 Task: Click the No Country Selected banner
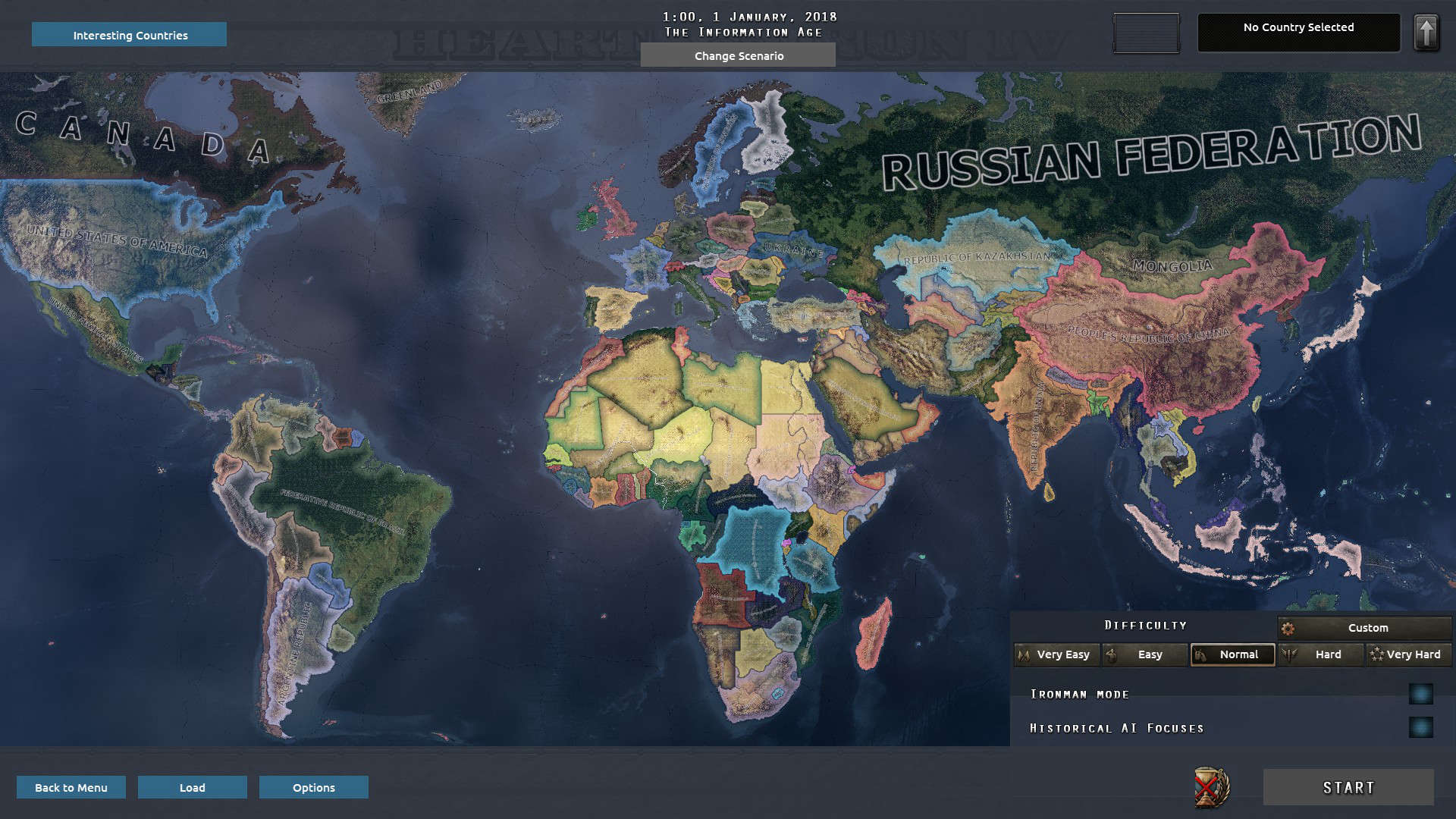coord(1298,31)
